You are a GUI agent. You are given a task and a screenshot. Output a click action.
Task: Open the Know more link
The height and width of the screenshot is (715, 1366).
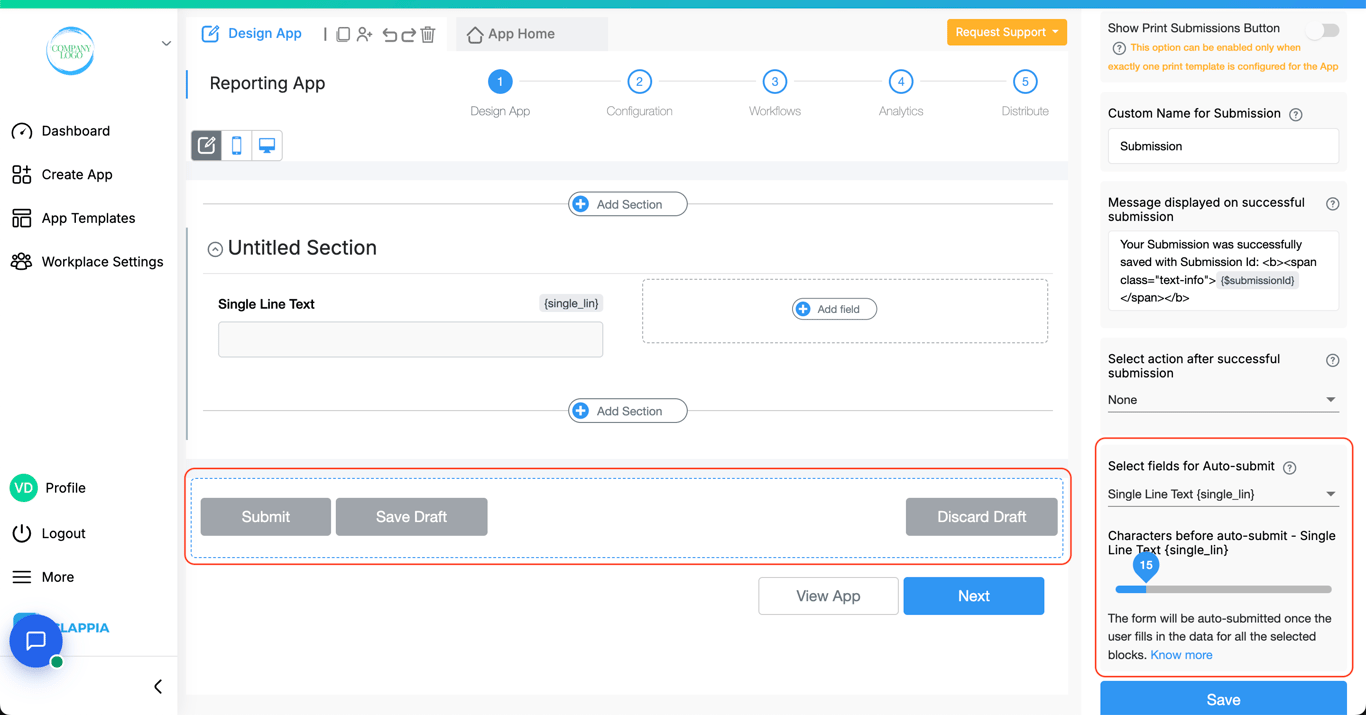(1181, 655)
